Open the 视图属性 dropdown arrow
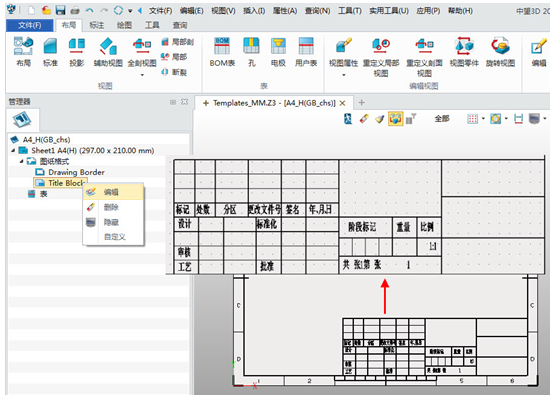The width and height of the screenshot is (550, 400). pos(343,75)
